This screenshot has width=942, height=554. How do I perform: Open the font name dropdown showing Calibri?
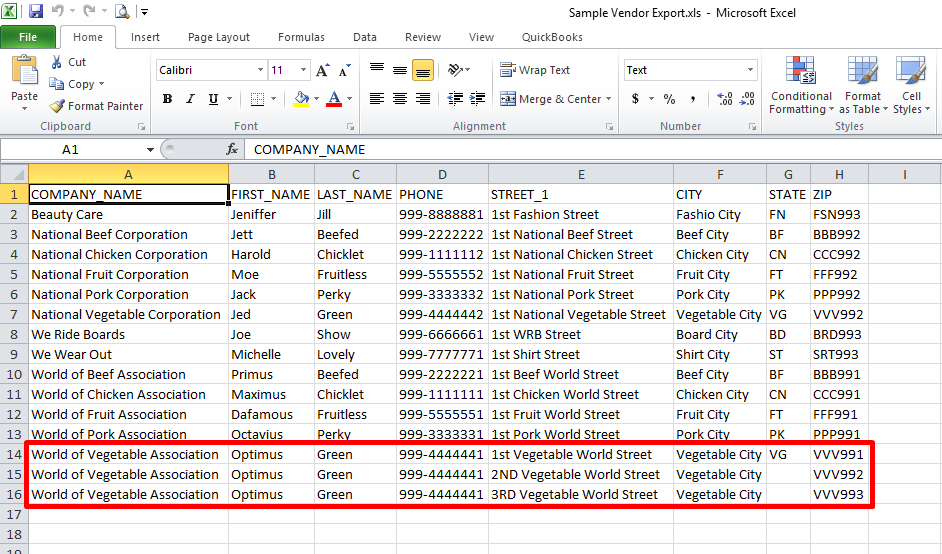[260, 70]
